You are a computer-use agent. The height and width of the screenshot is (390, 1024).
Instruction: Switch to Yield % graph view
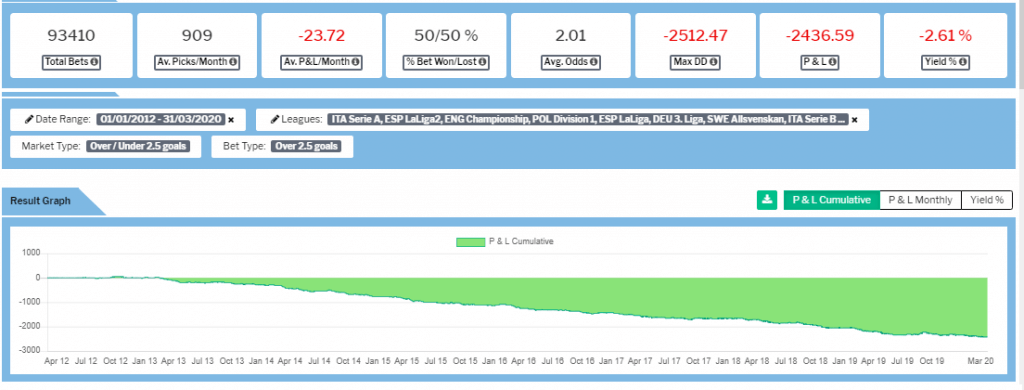(987, 200)
